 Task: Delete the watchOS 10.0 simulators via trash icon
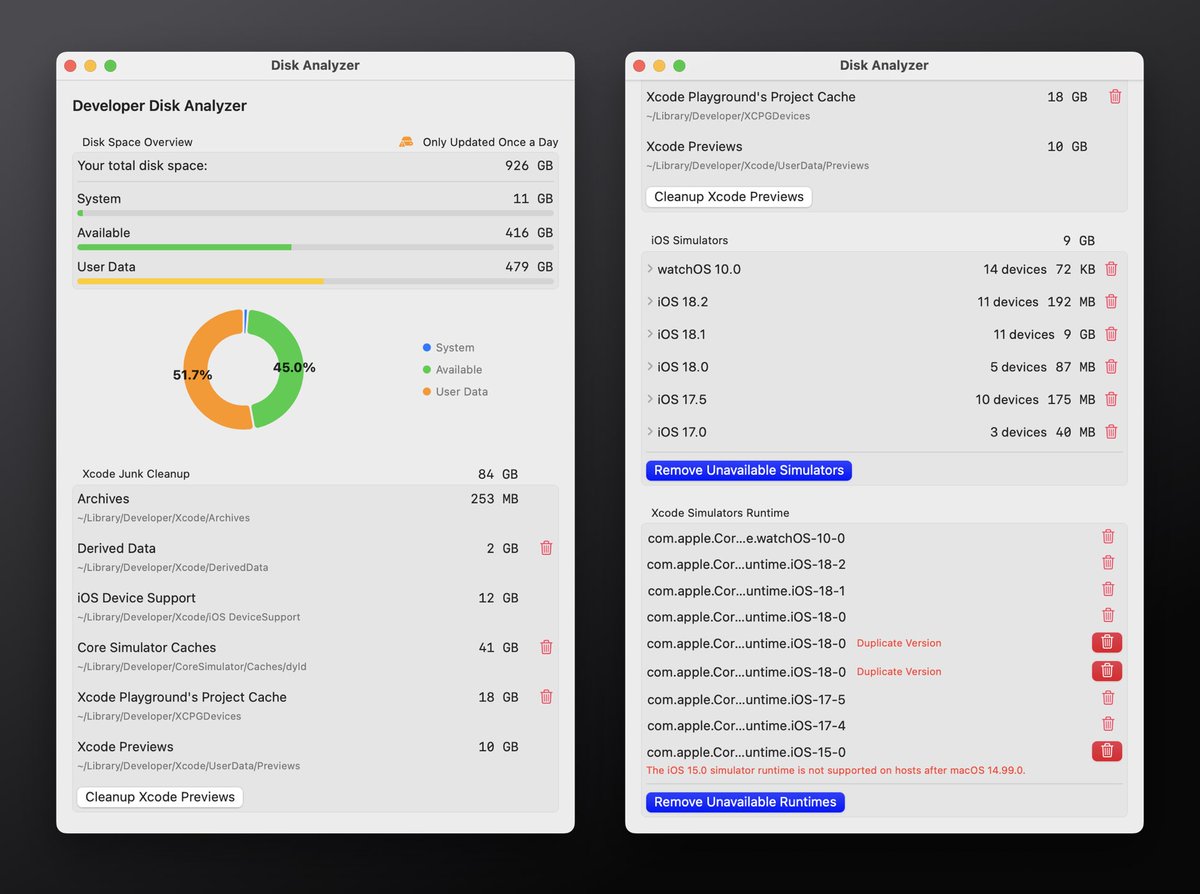(x=1111, y=269)
